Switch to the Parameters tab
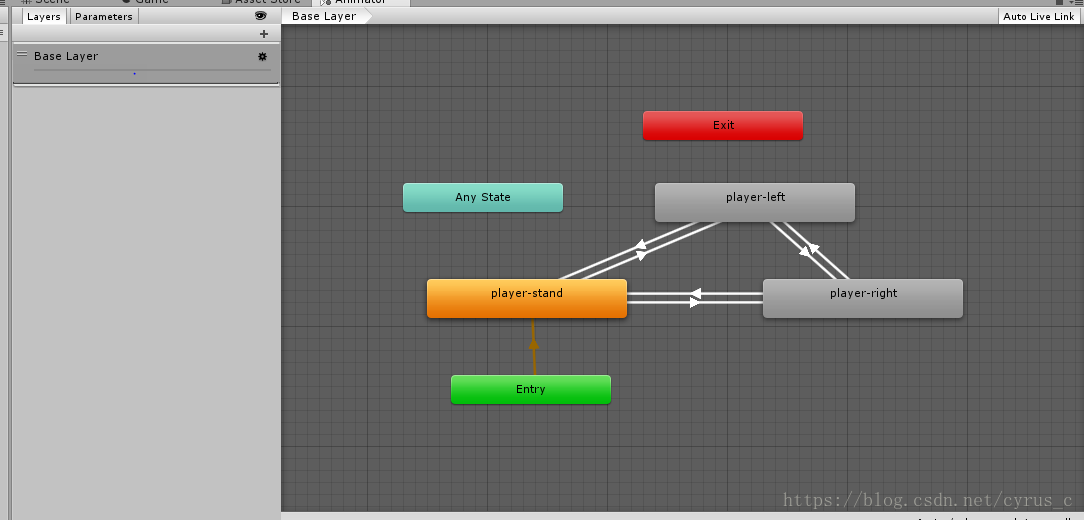Screen dimensions: 1084x520 tap(104, 17)
